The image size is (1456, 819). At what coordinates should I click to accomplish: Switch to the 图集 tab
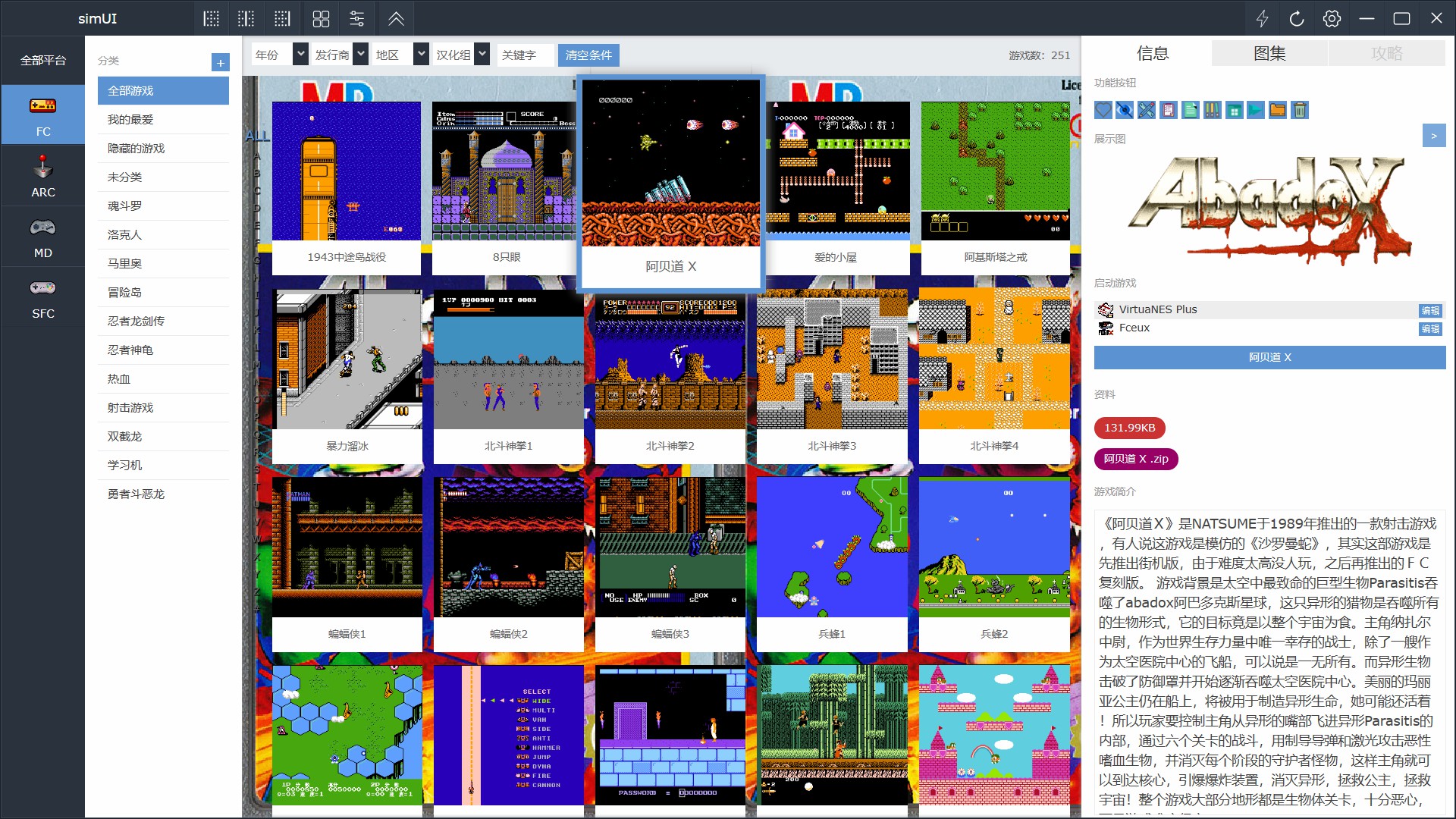click(1269, 53)
